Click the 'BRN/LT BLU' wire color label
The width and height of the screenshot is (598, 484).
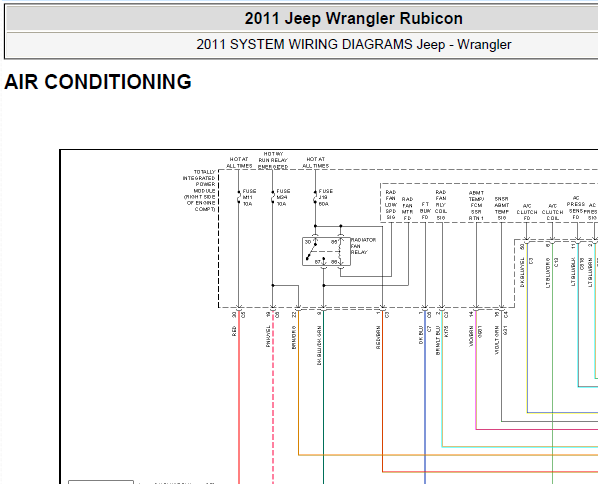pyautogui.click(x=438, y=341)
